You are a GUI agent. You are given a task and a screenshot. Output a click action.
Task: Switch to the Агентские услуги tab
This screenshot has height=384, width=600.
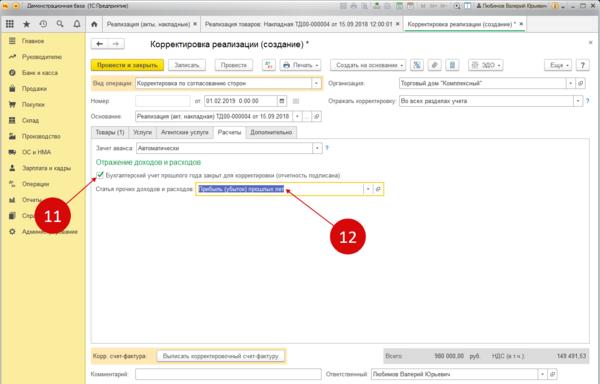[x=184, y=132]
